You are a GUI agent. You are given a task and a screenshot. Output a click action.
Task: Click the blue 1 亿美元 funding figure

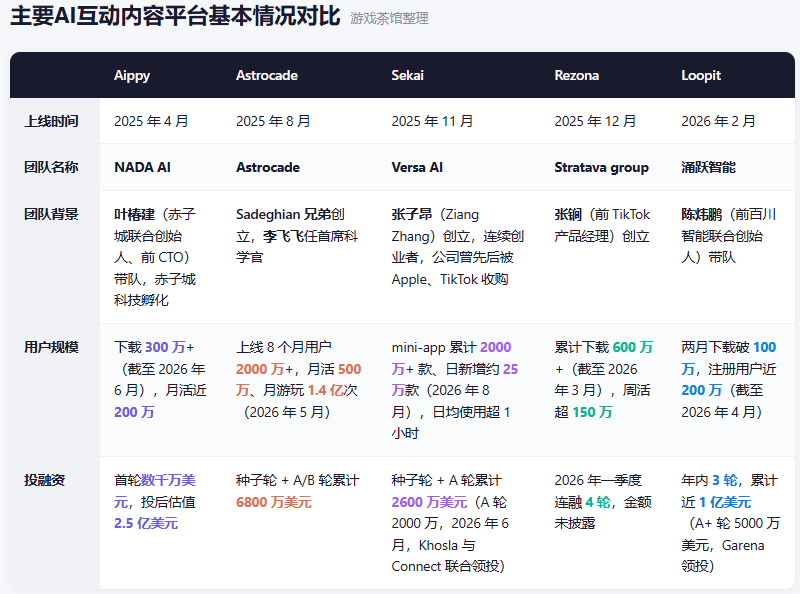725,502
